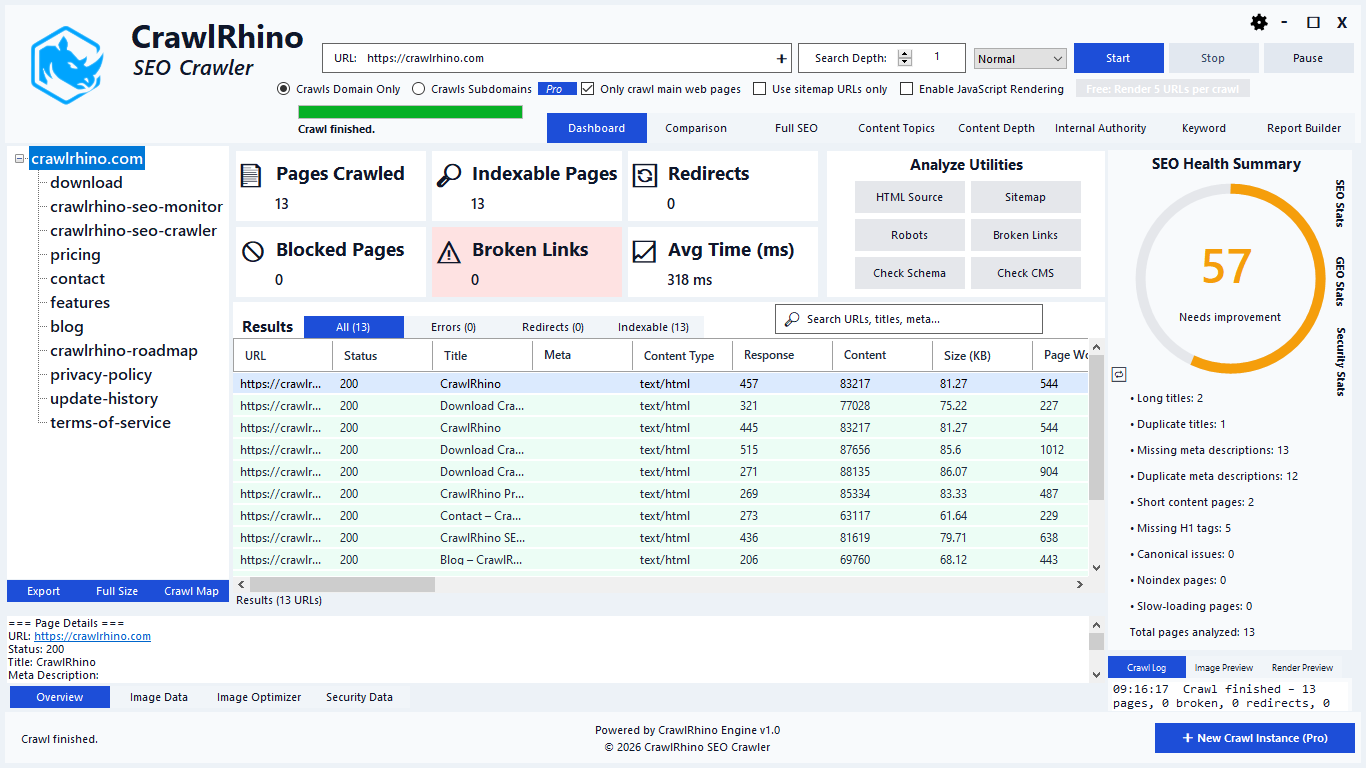Increase Search Depth using the up arrow

tap(905, 53)
